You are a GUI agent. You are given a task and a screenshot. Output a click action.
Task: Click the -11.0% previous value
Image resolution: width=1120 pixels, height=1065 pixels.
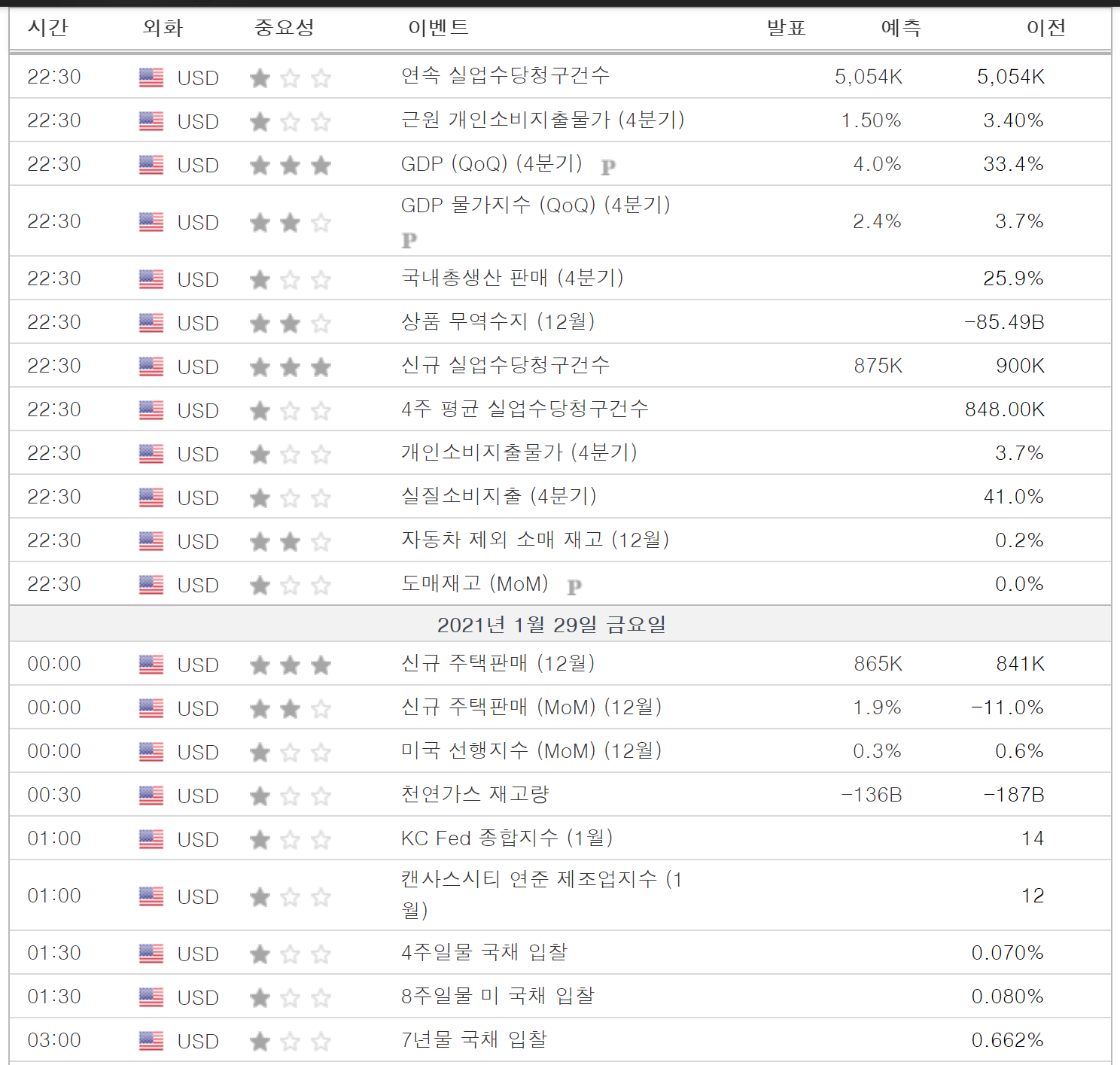[x=1007, y=707]
